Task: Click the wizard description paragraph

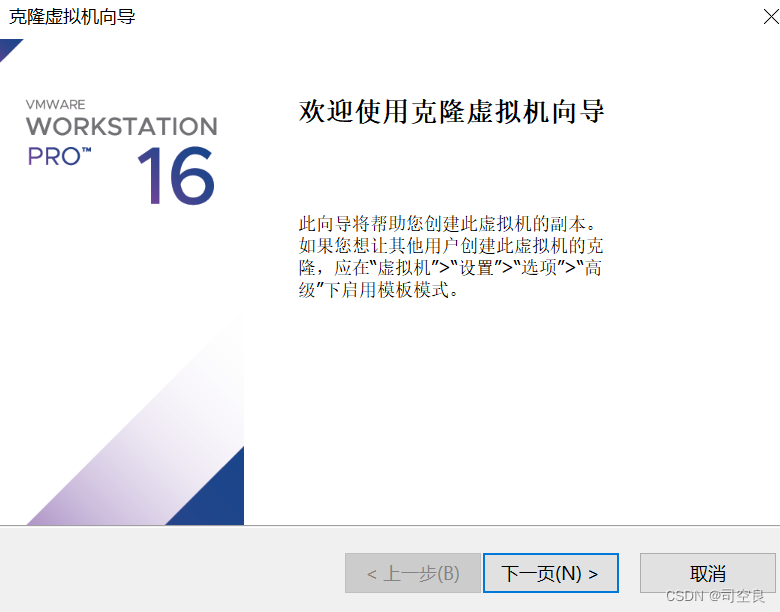Action: click(451, 257)
